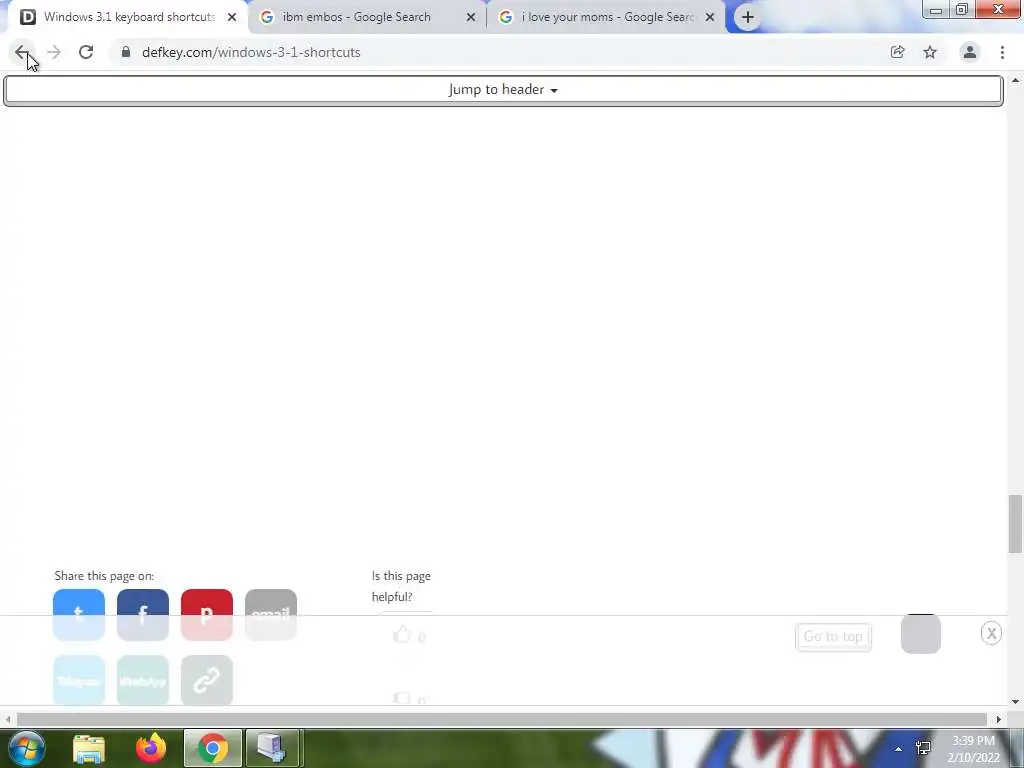Click the computer program taskbar icon
Viewport: 1024px width, 768px height.
272,748
